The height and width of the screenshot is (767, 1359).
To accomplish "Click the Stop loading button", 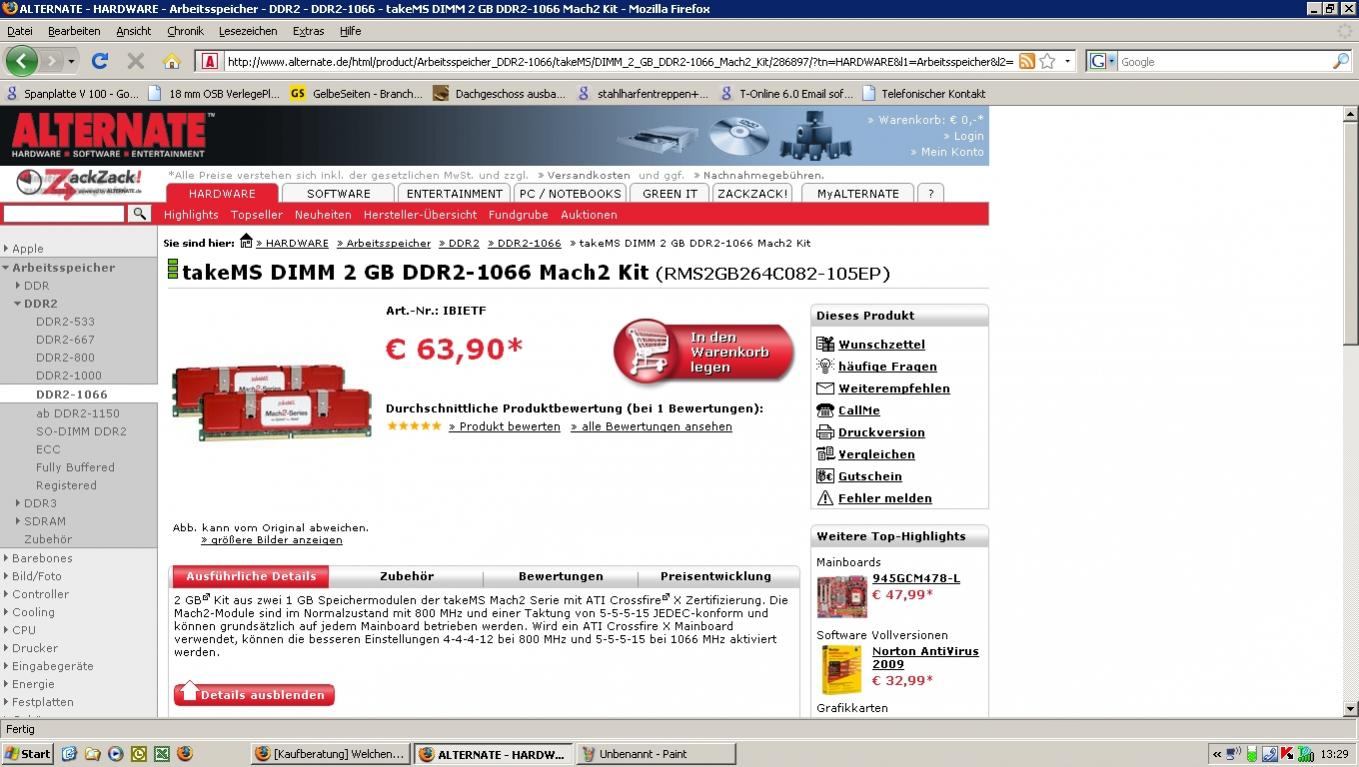I will click(x=136, y=61).
